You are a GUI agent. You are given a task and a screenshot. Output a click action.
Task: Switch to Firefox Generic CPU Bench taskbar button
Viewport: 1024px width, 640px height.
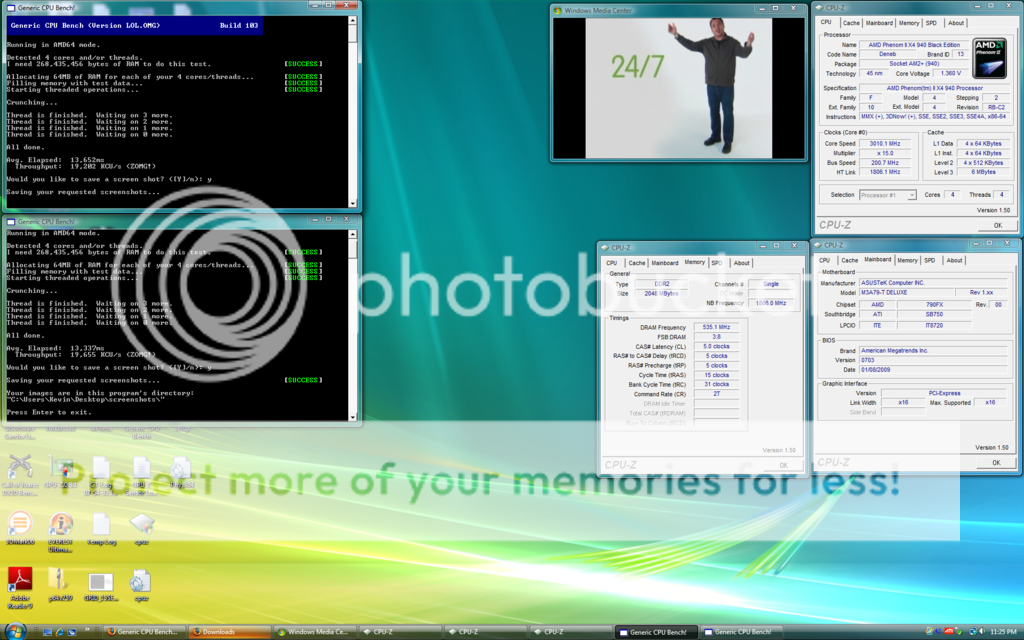[144, 632]
